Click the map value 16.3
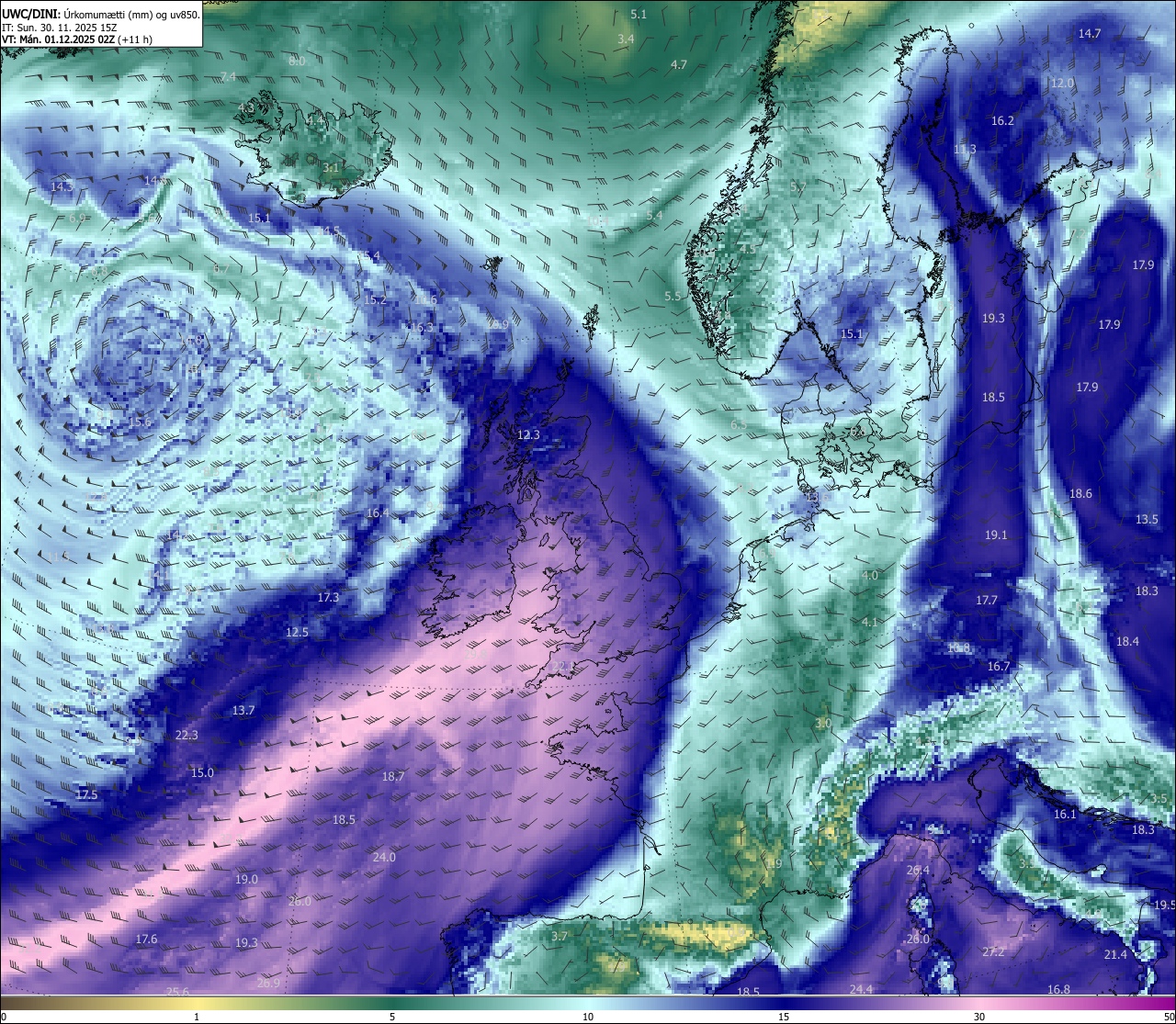The height and width of the screenshot is (1024, 1176). click(422, 327)
